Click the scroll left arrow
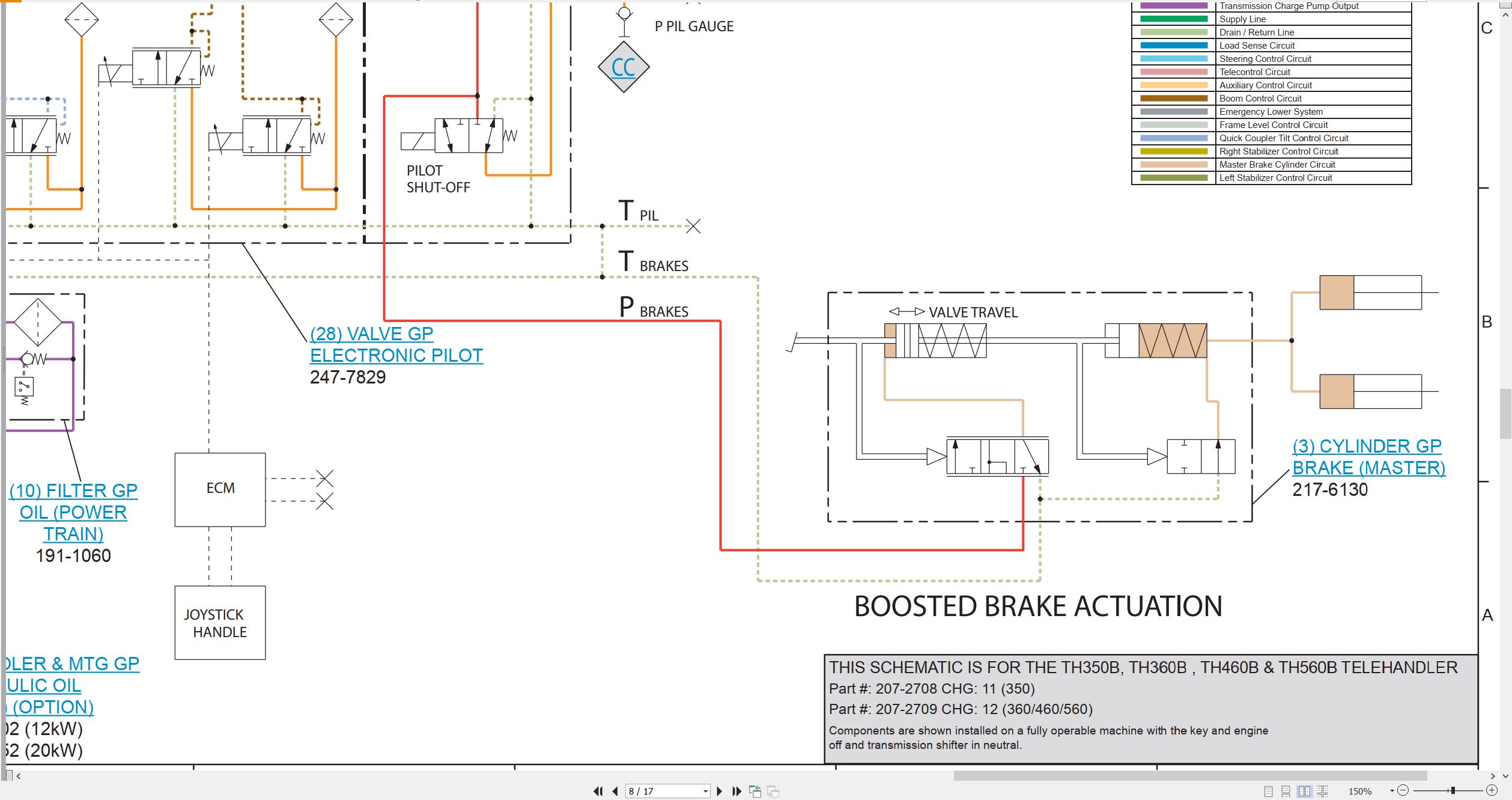Image resolution: width=1512 pixels, height=800 pixels. click(19, 776)
